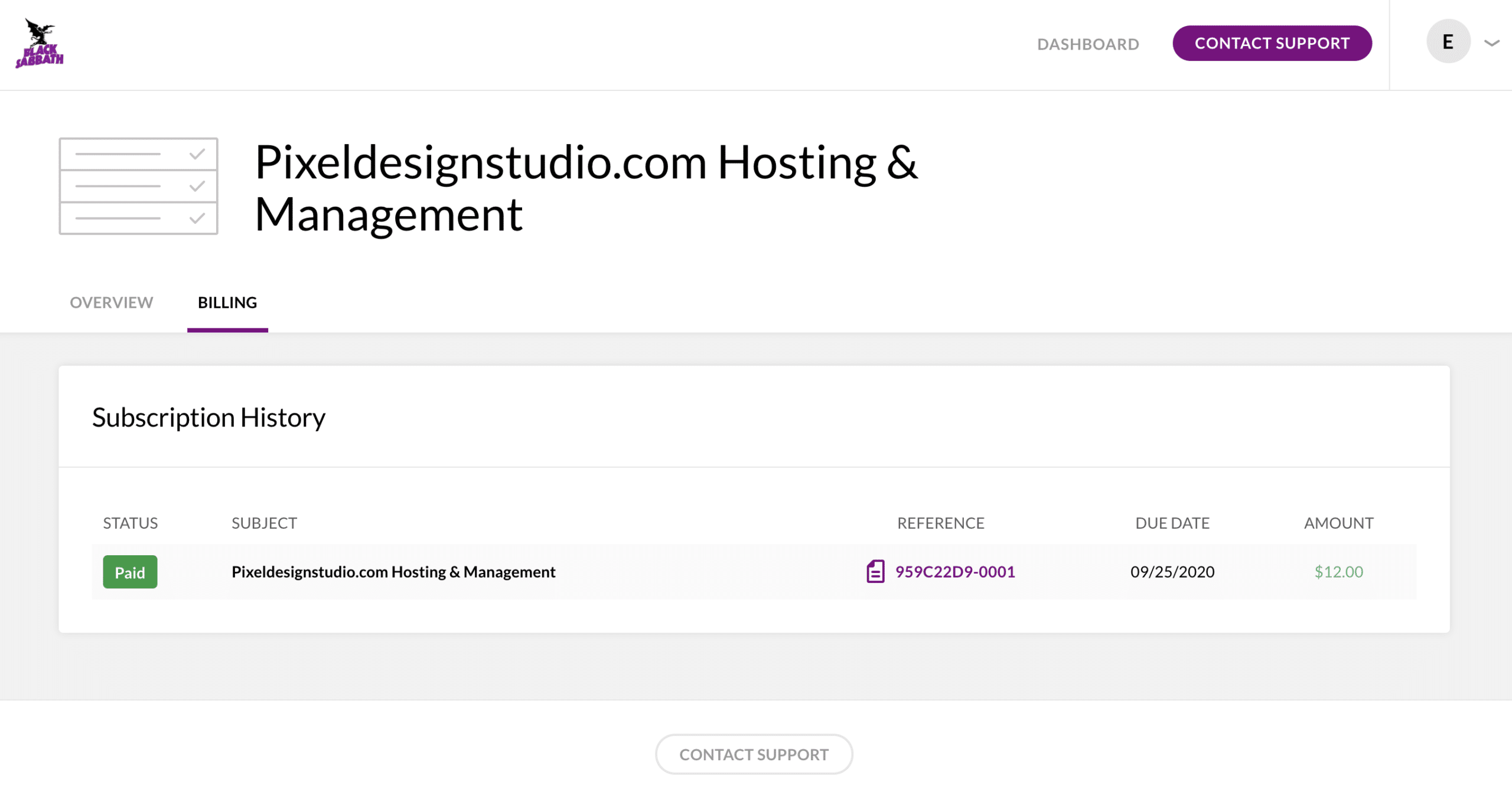Click the Reference column header
1512x788 pixels.
click(x=940, y=523)
